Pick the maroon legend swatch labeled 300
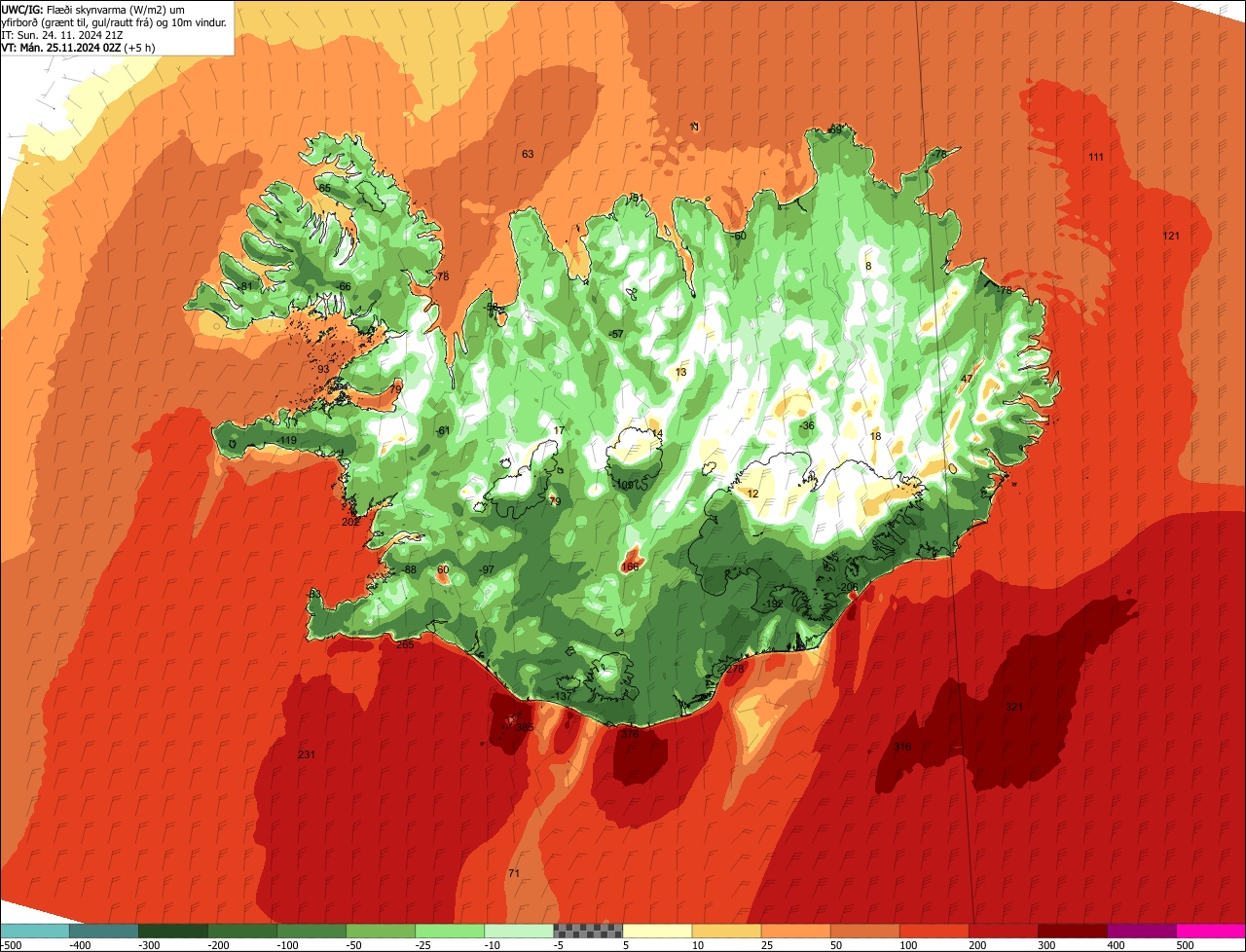 point(1072,931)
